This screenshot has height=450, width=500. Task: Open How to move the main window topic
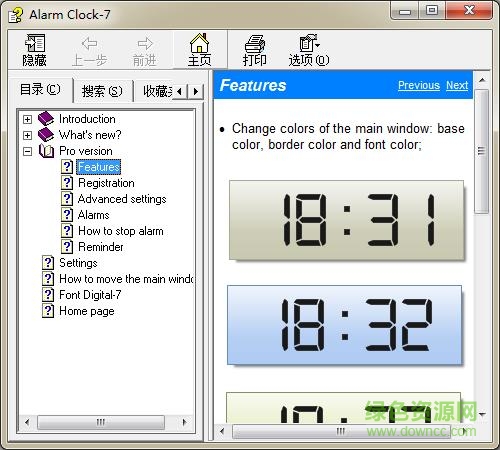(126, 279)
